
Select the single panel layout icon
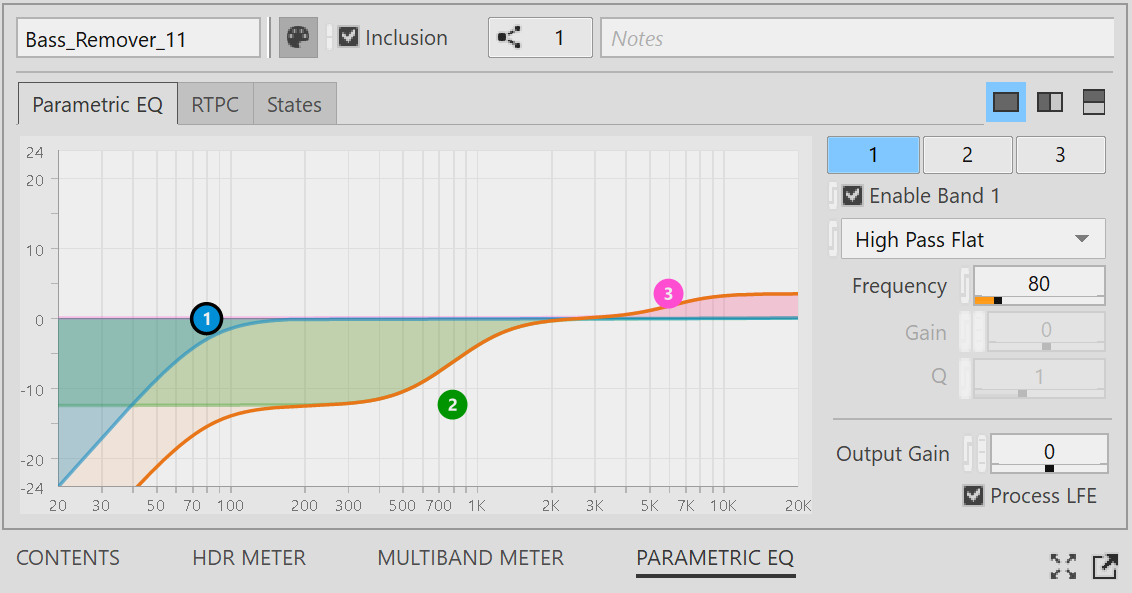pyautogui.click(x=1006, y=102)
